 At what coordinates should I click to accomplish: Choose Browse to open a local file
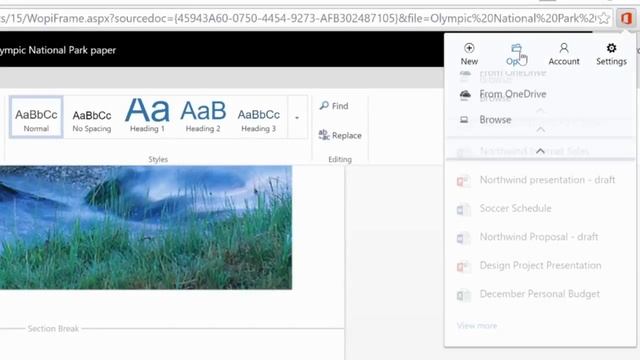tap(495, 120)
